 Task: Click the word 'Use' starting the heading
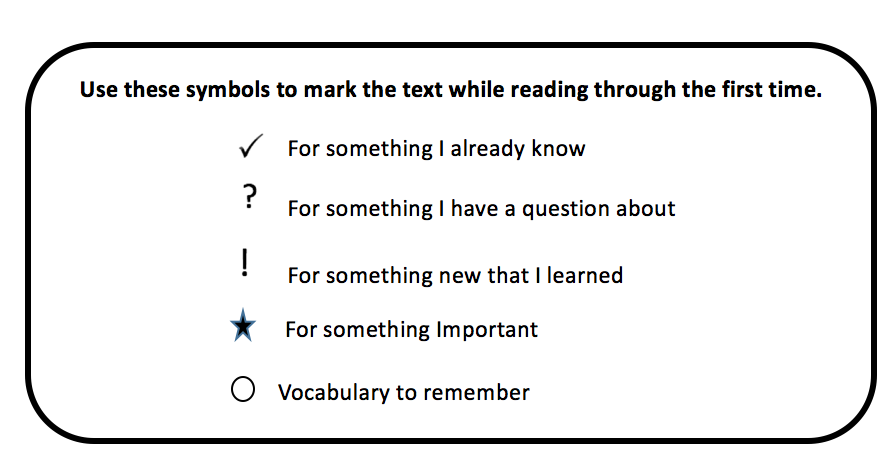[95, 90]
